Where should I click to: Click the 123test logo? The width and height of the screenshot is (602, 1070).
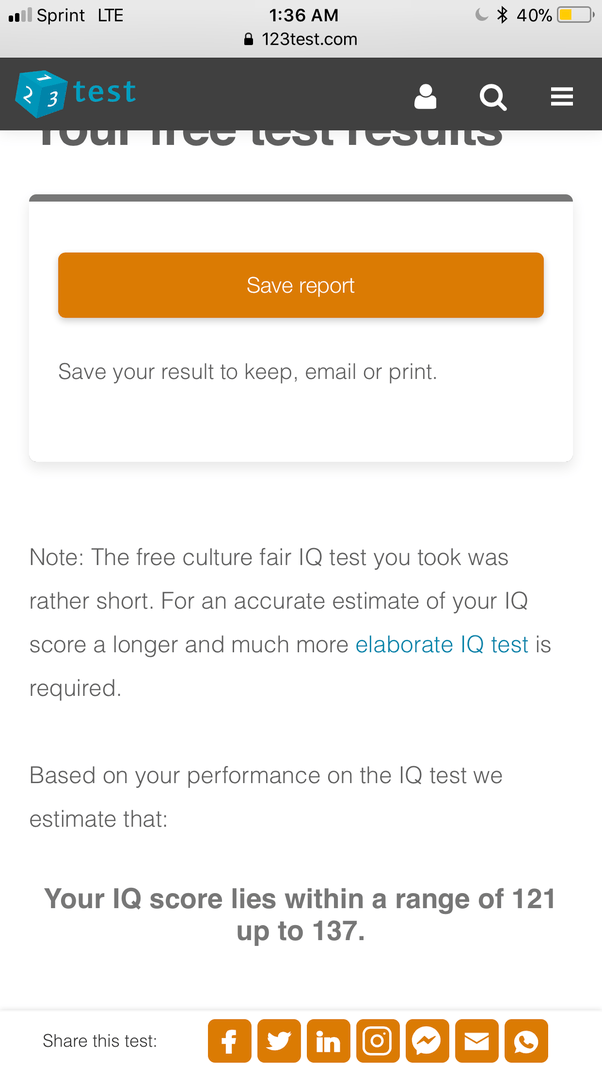[x=76, y=94]
